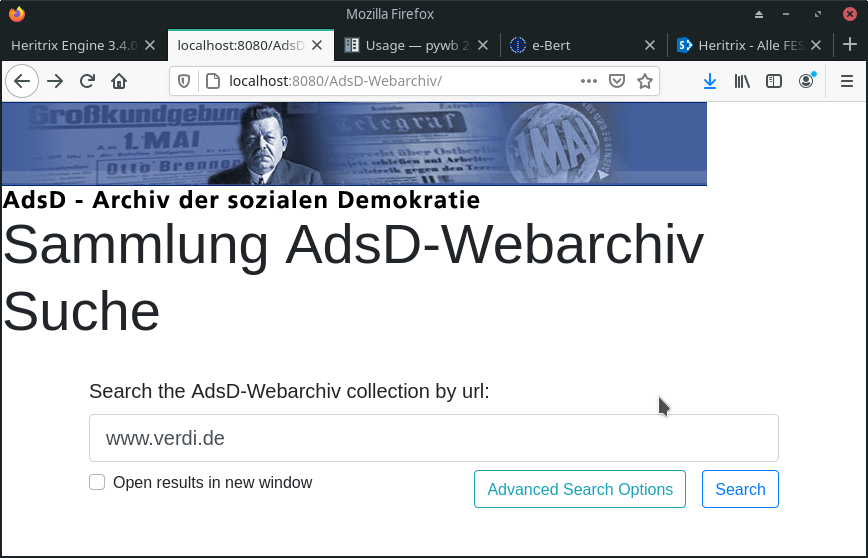Click 'Sammlung AdsD-Webarchiv' heading text
This screenshot has height=558, width=868.
tap(353, 245)
